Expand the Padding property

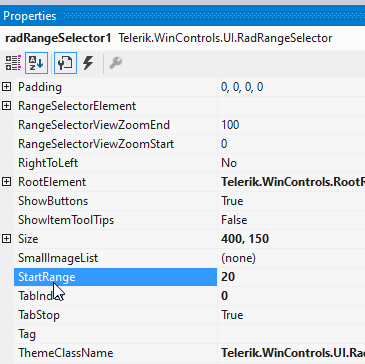6,87
